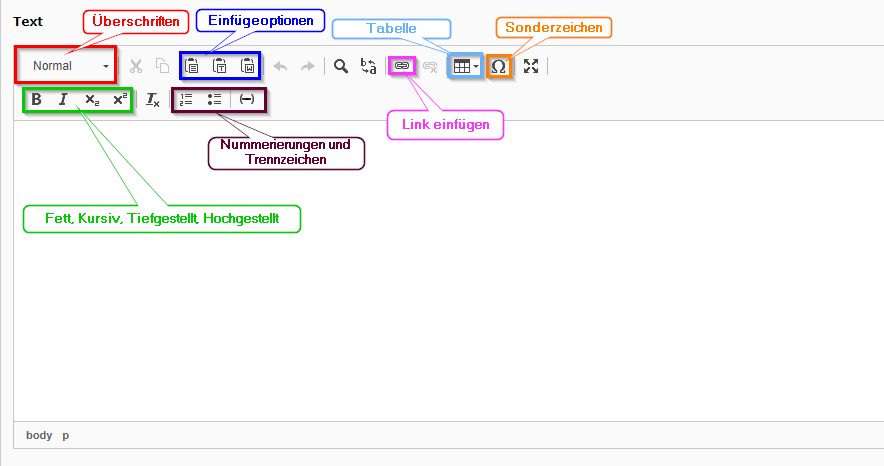Click the hyphen separator icon in parentheses
The image size is (884, 466).
(247, 99)
